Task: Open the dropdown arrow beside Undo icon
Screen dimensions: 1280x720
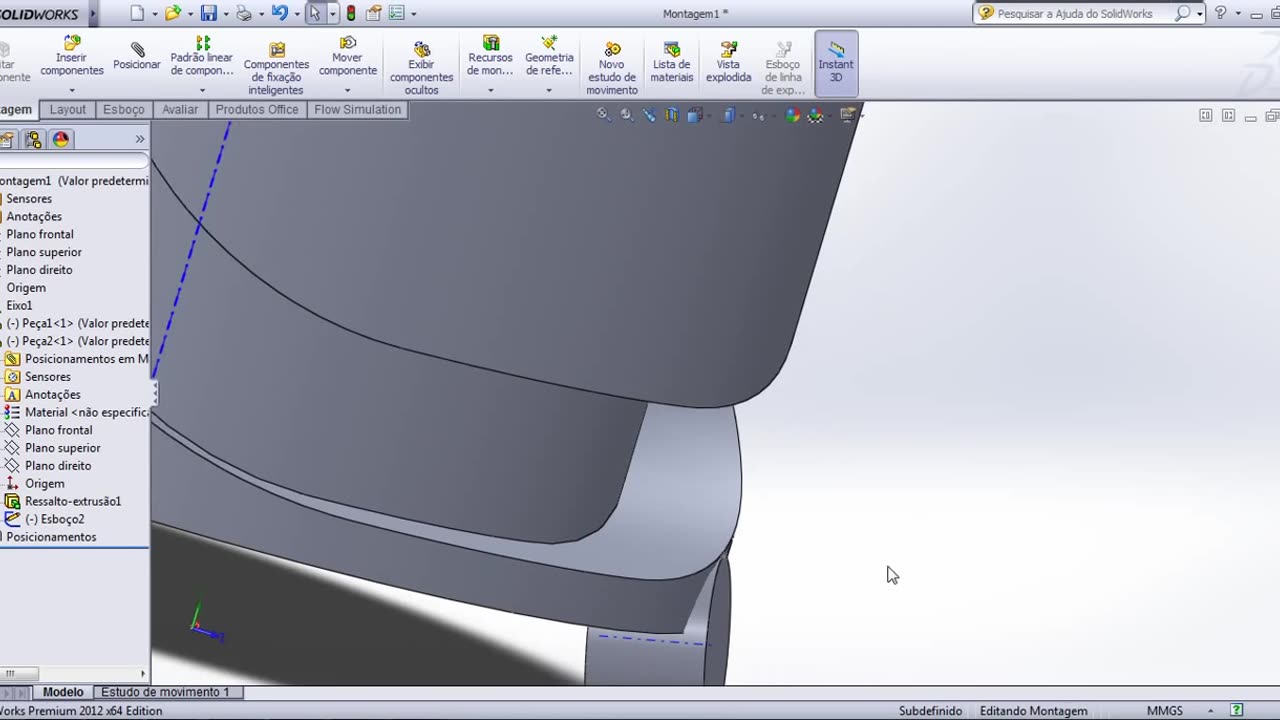Action: click(296, 14)
